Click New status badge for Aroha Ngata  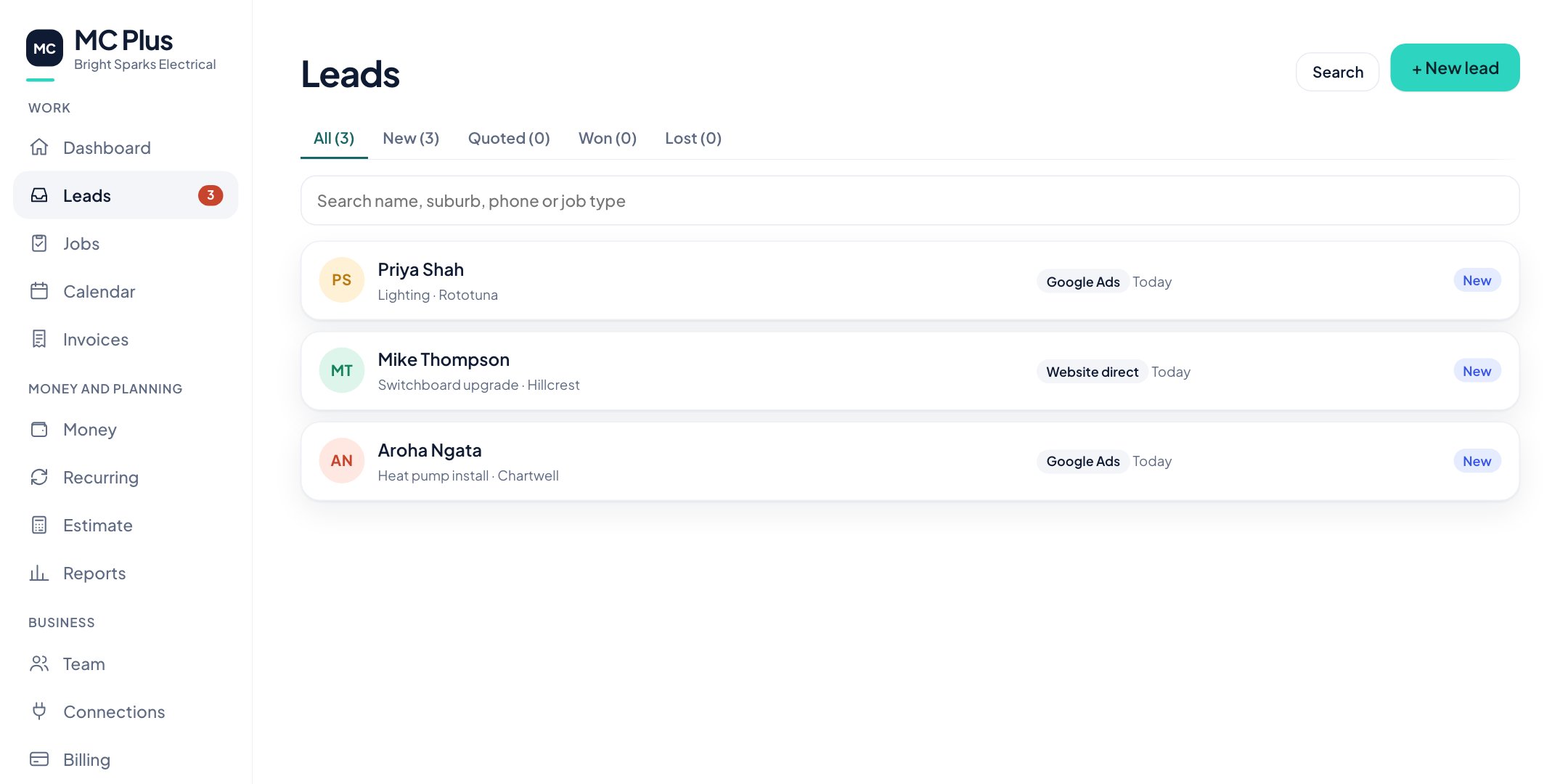(x=1477, y=461)
